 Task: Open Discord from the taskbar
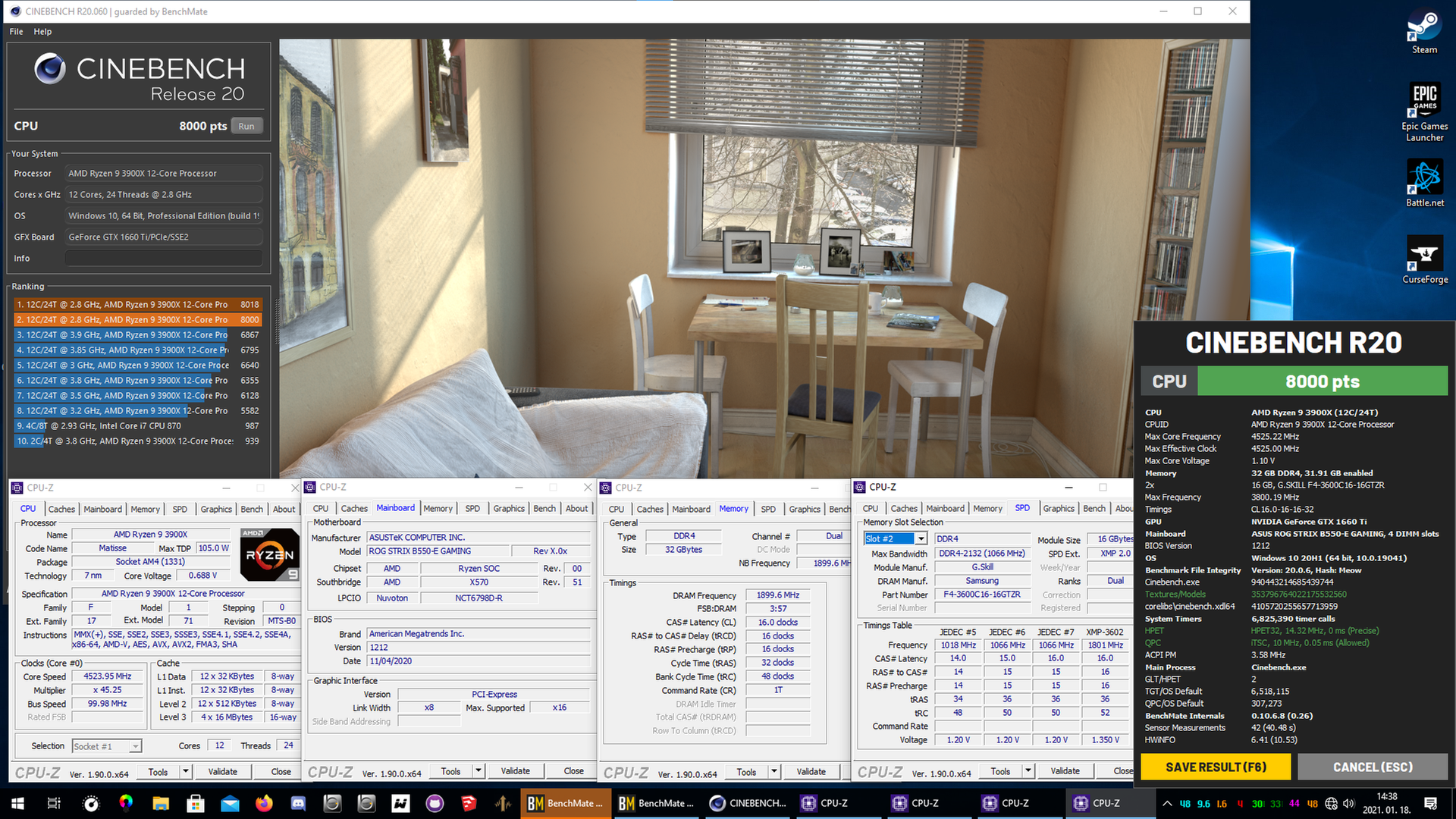tap(298, 803)
